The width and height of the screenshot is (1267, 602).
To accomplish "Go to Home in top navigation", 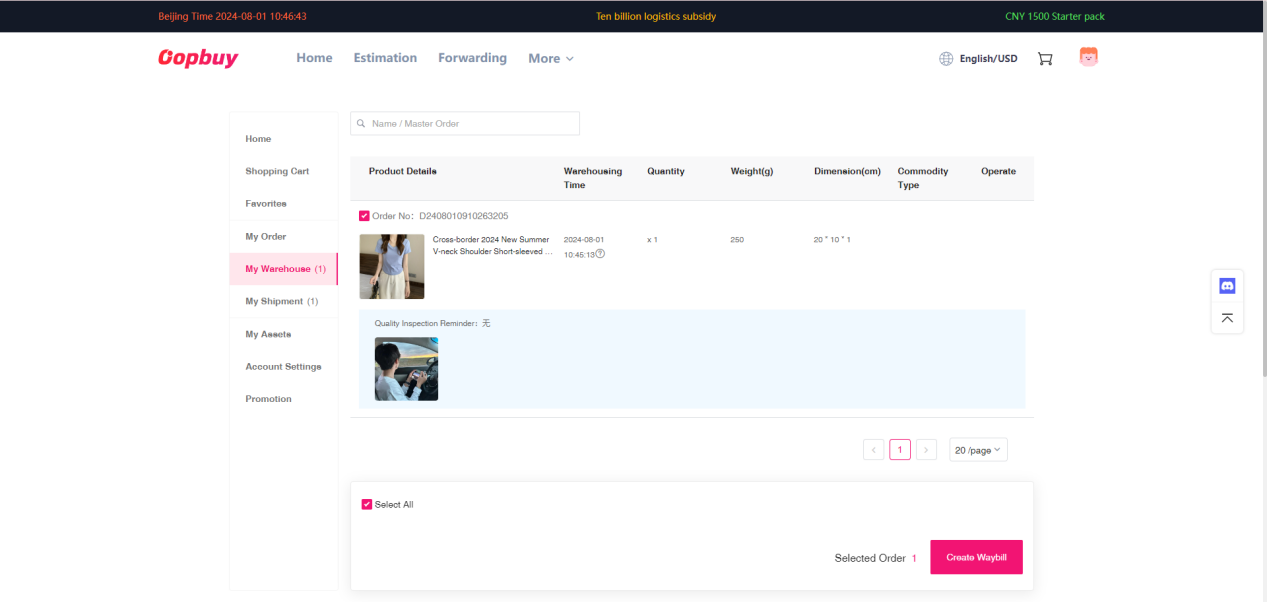I will (x=314, y=58).
